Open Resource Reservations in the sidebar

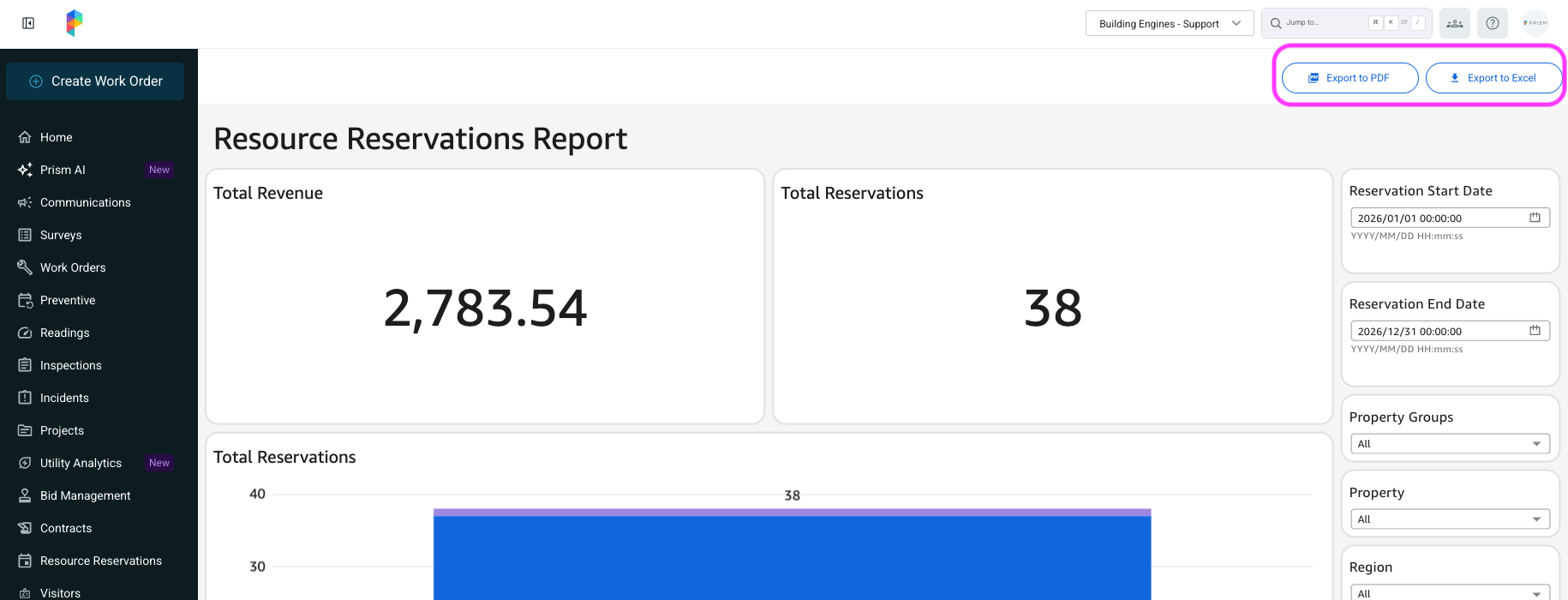(99, 561)
